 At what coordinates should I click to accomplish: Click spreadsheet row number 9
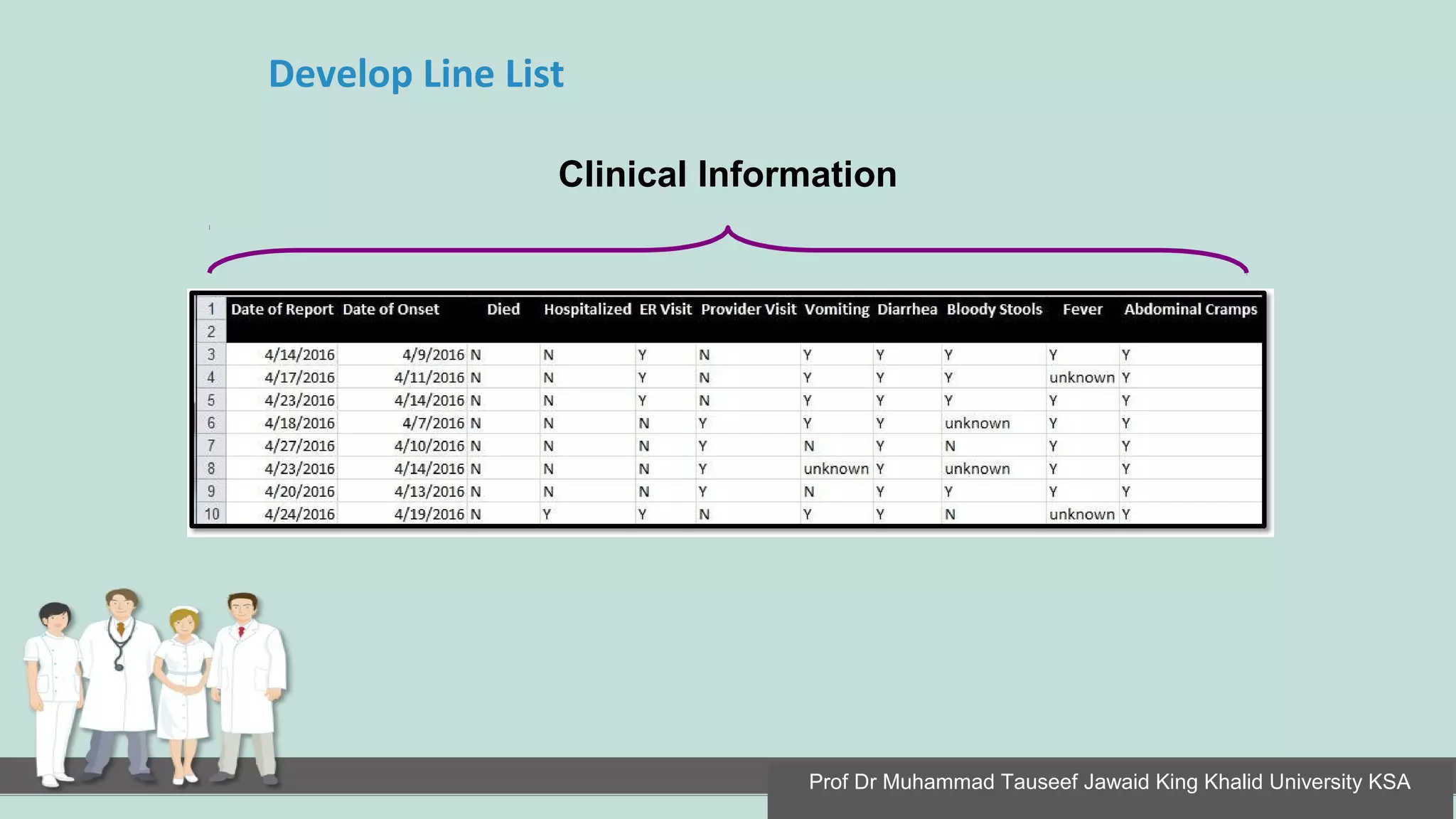(211, 491)
